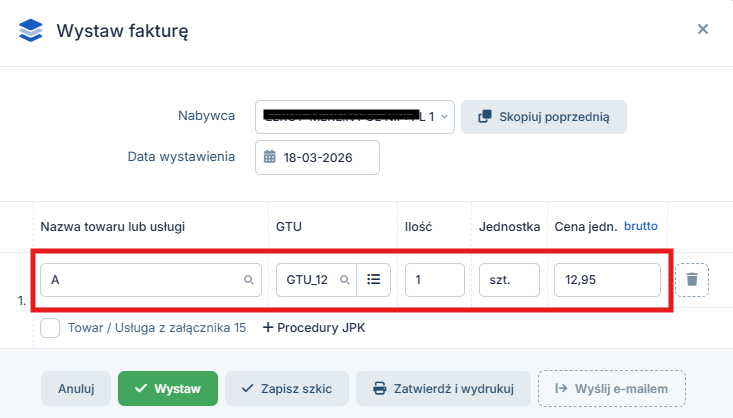Open the GTU list icon button
The height and width of the screenshot is (418, 733).
click(x=374, y=280)
